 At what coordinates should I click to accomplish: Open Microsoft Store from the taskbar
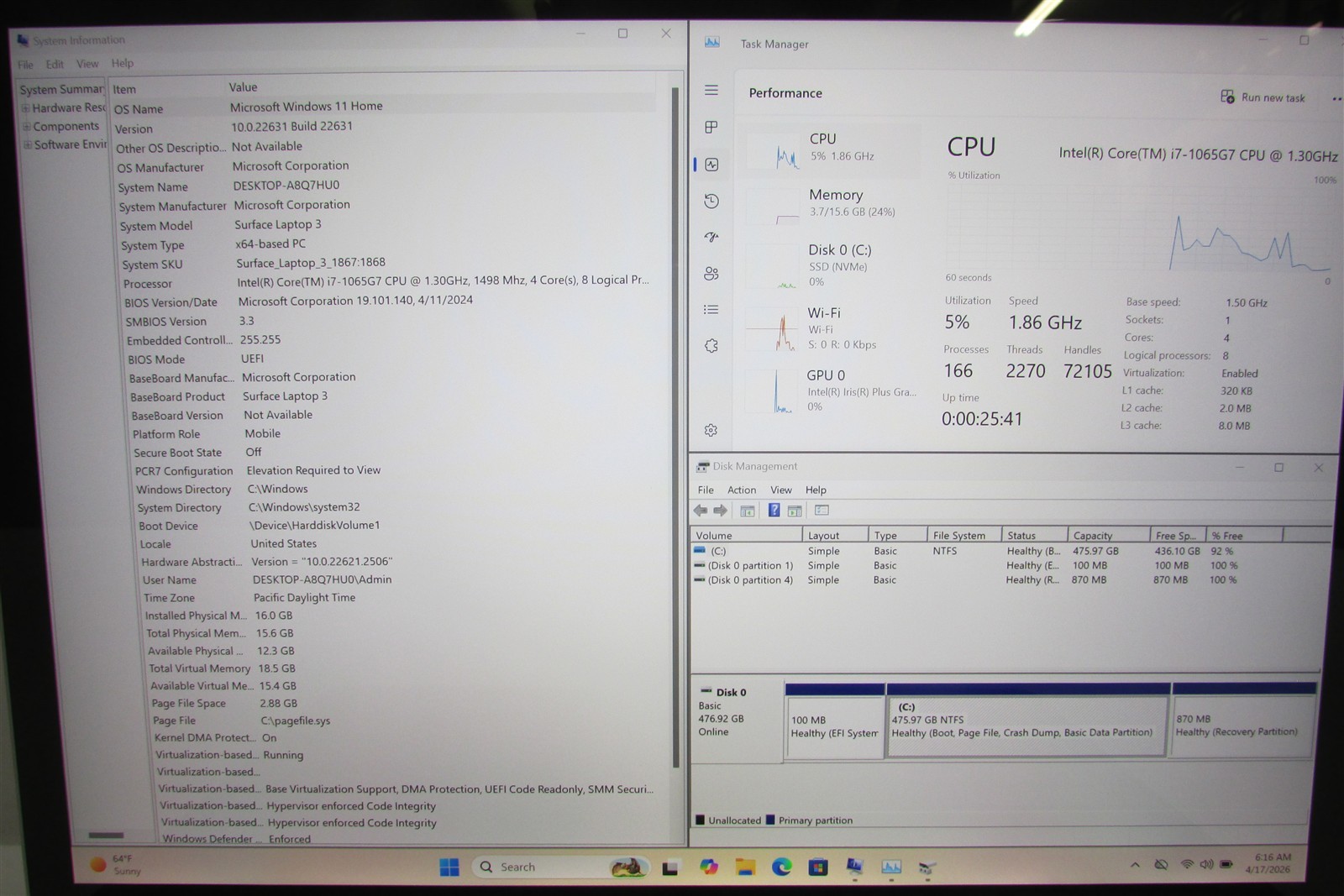[x=818, y=867]
